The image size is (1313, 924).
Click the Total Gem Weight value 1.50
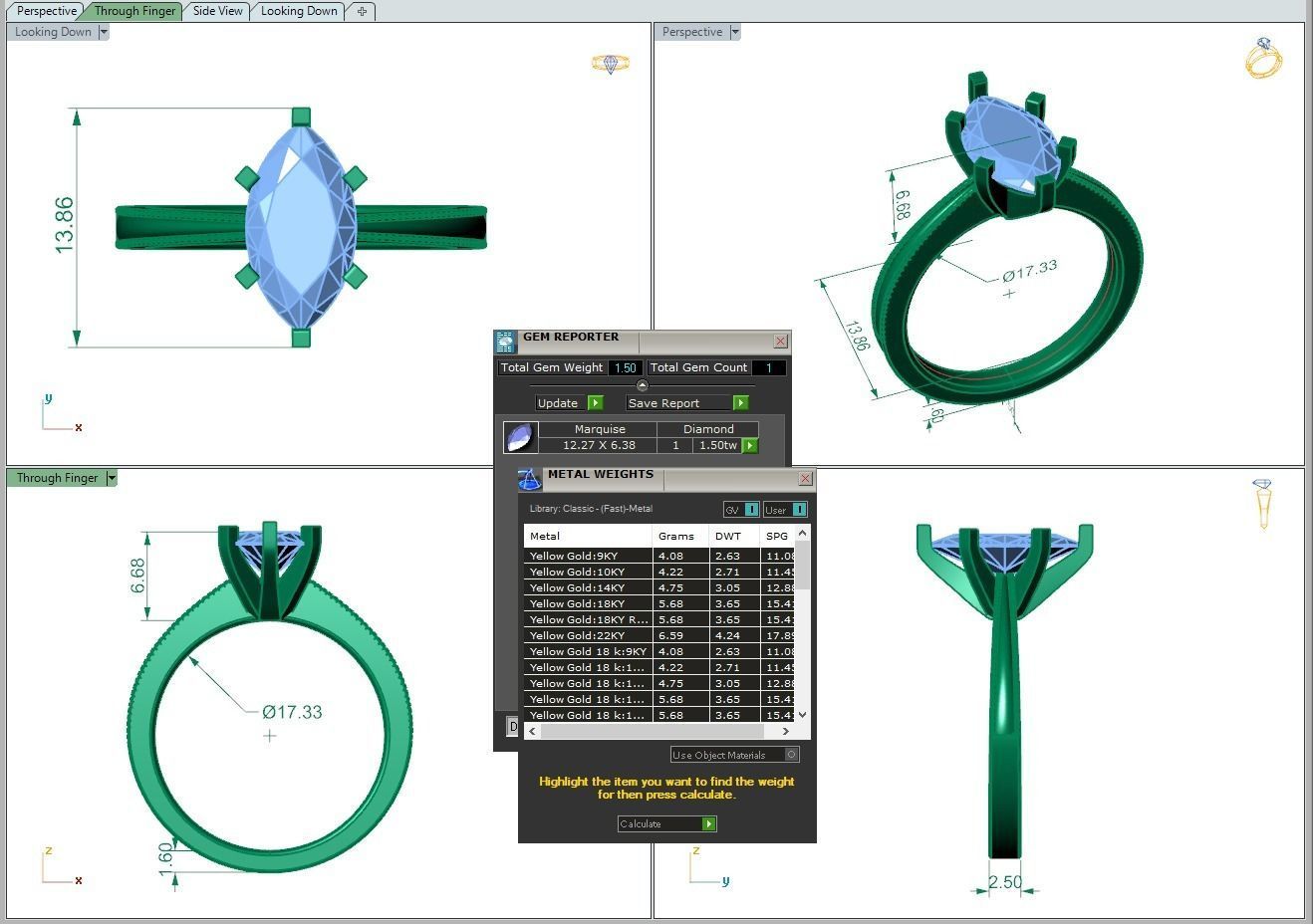pos(625,367)
